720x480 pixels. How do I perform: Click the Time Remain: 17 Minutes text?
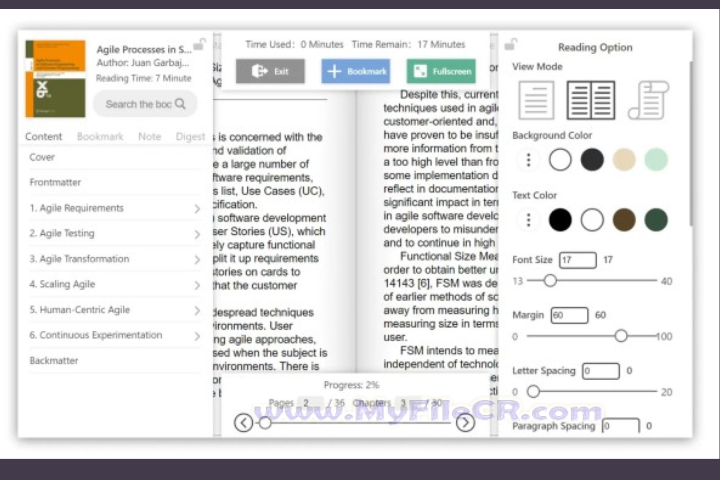[408, 45]
